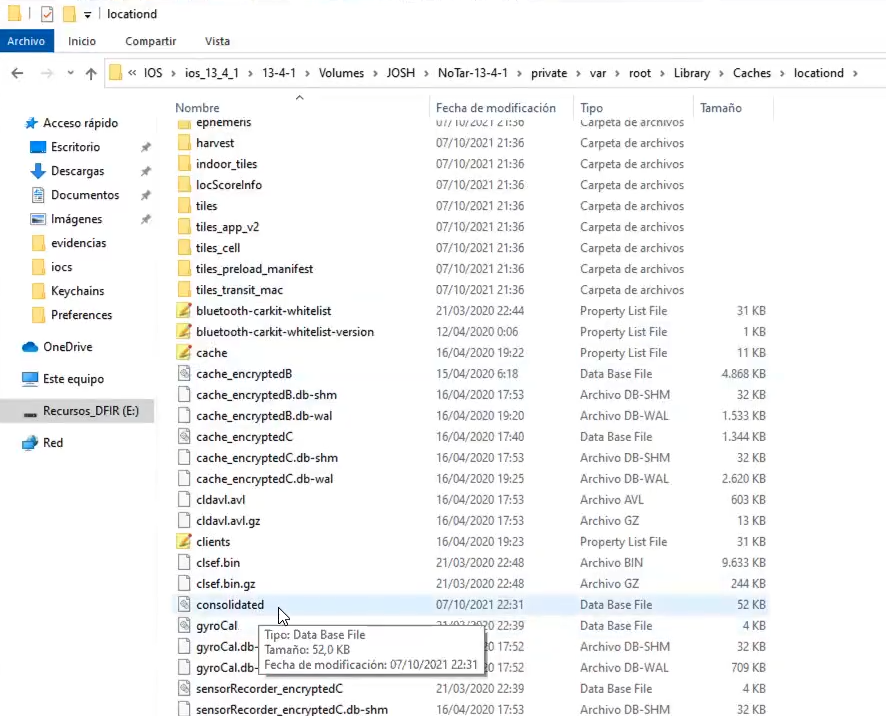The width and height of the screenshot is (886, 716).
Task: Sort by Tamaño column header
Action: (x=720, y=107)
